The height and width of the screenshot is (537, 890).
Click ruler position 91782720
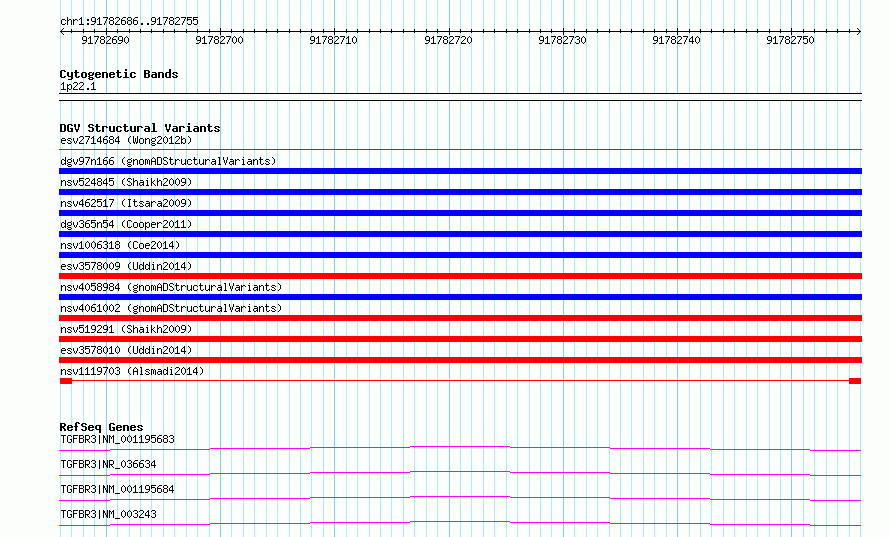tap(448, 40)
